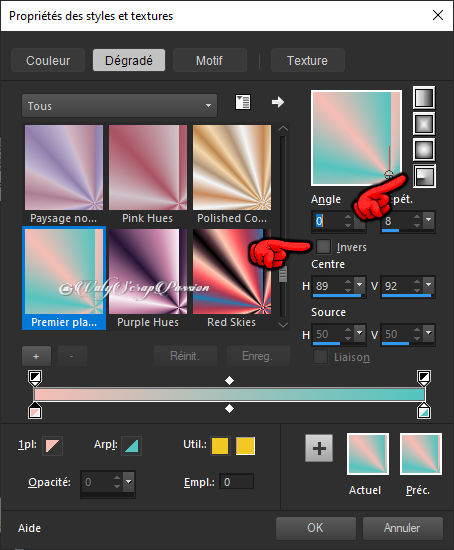Select the radial gradient style icon
454x550 pixels.
pyautogui.click(x=425, y=176)
